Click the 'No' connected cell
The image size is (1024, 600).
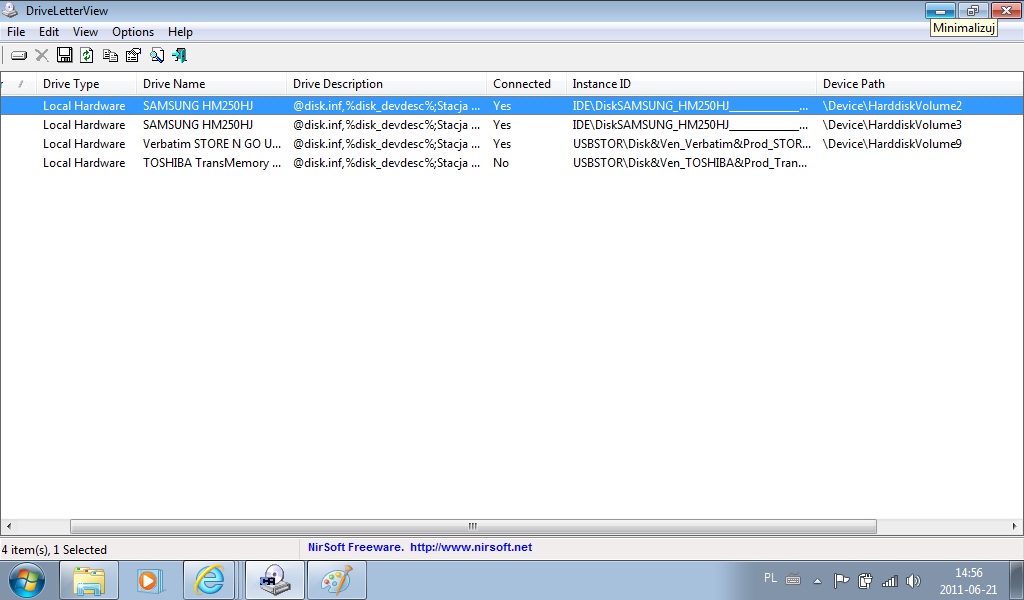pyautogui.click(x=501, y=163)
